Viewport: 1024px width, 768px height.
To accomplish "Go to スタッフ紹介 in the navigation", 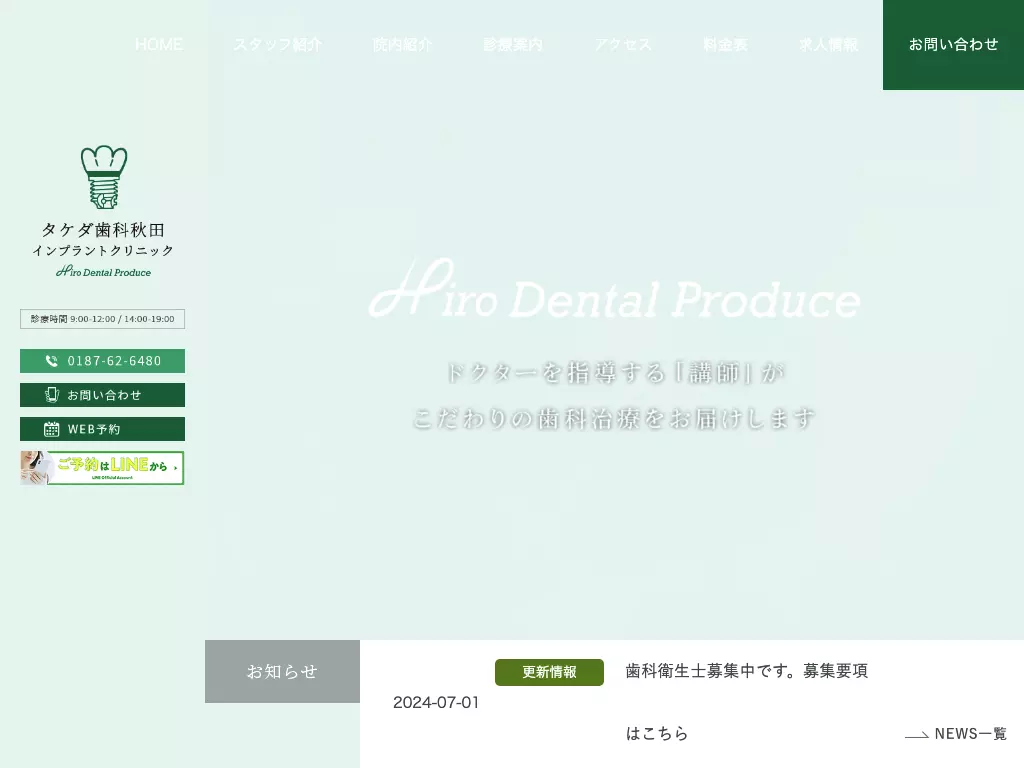I will 278,44.
